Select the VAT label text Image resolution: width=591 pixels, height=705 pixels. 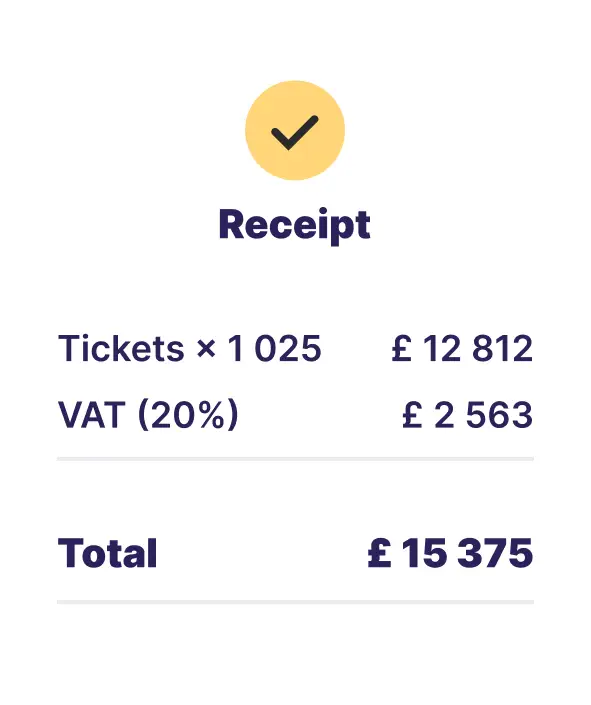pos(92,415)
